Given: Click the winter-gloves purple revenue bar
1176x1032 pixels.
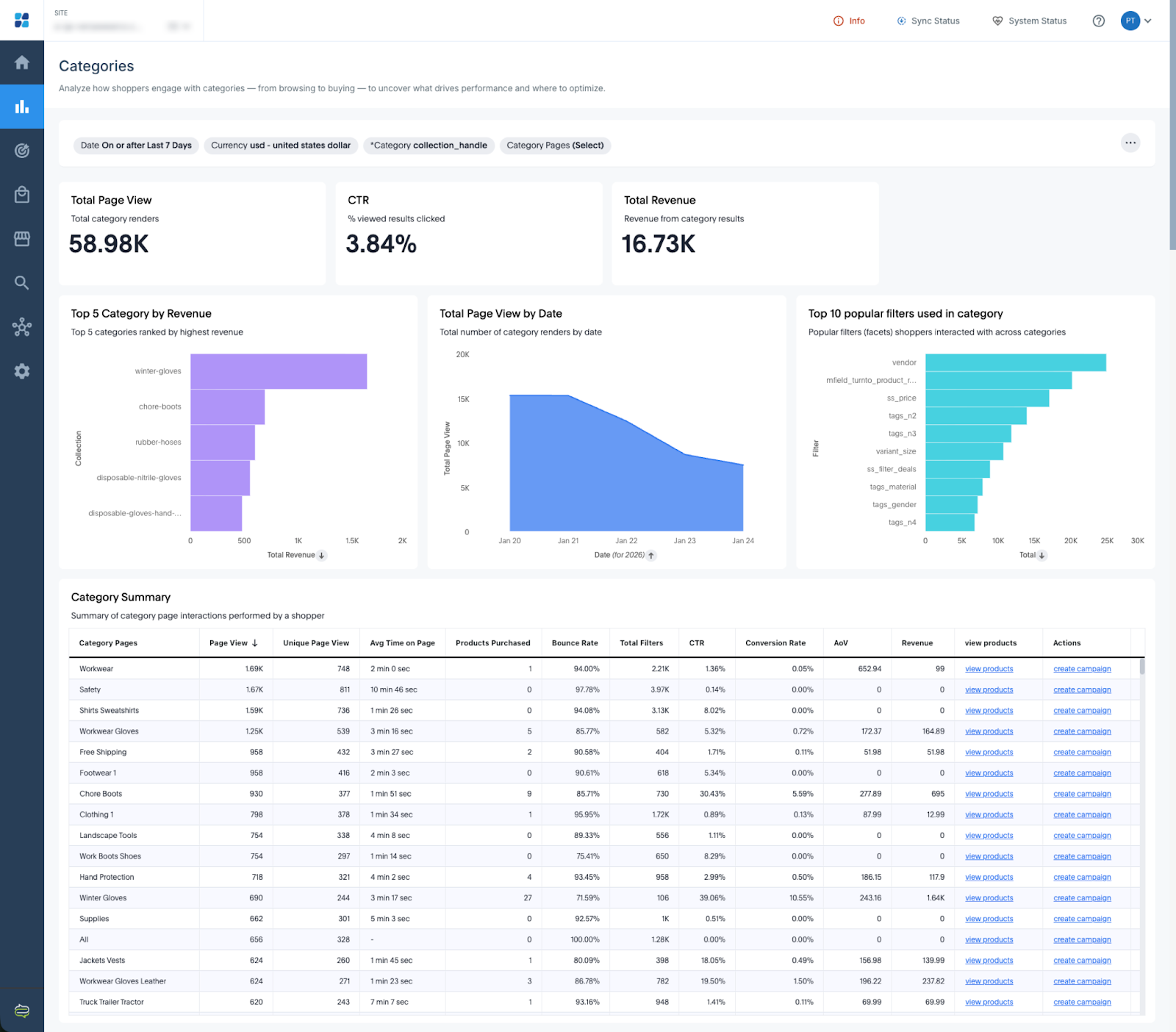Looking at the screenshot, I should 279,371.
